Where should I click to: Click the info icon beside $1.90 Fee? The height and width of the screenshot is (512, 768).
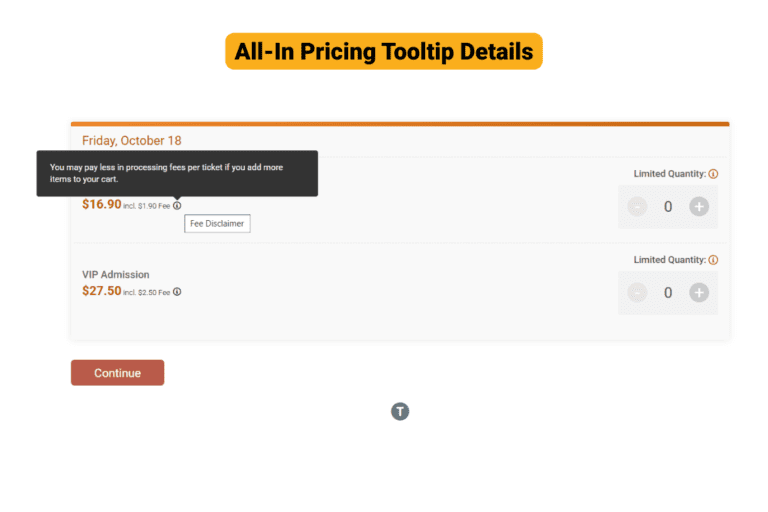pyautogui.click(x=177, y=205)
